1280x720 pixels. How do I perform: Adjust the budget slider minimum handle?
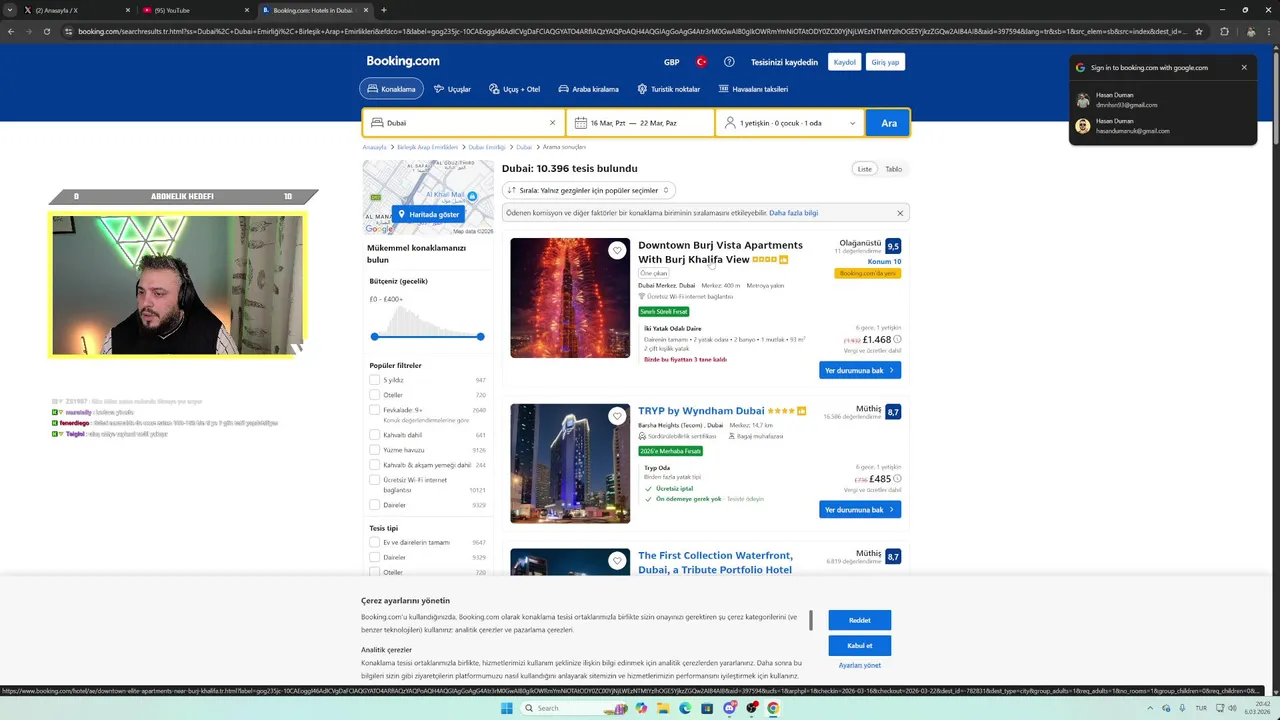tap(375, 337)
